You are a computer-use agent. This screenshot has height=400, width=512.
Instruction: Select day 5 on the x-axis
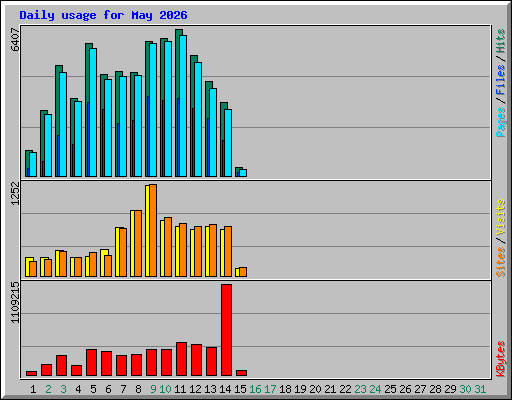pos(93,389)
